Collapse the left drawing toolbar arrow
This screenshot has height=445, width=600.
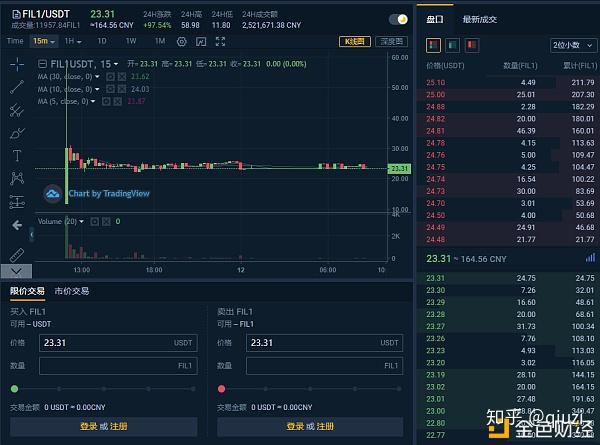click(x=32, y=234)
